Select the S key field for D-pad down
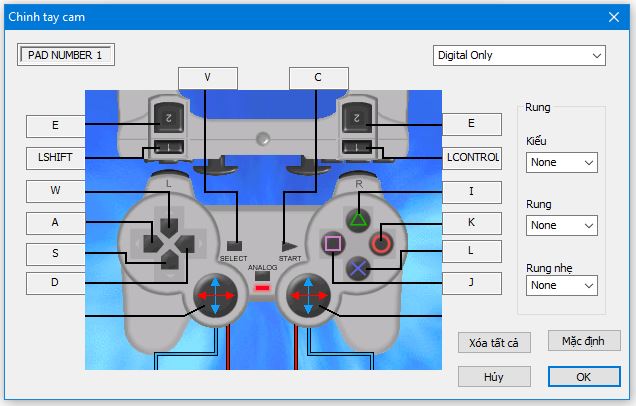This screenshot has height=406, width=636. [56, 254]
